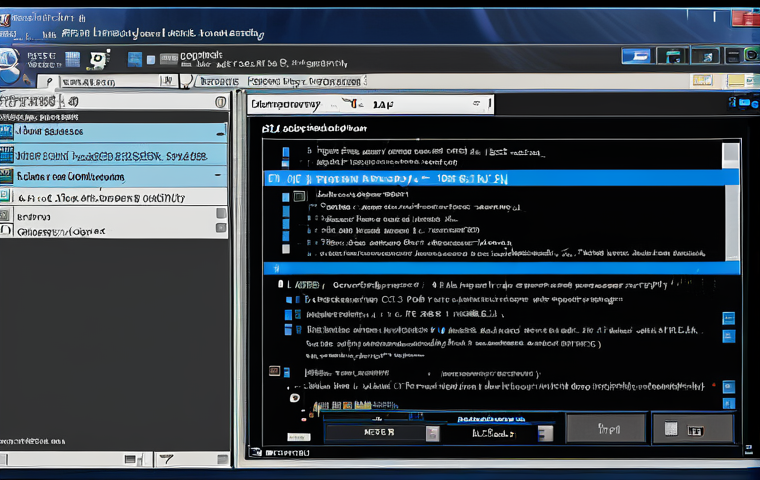Select the second tab in the gray tab bar
Viewport: 760px width, 480px height.
point(304,81)
